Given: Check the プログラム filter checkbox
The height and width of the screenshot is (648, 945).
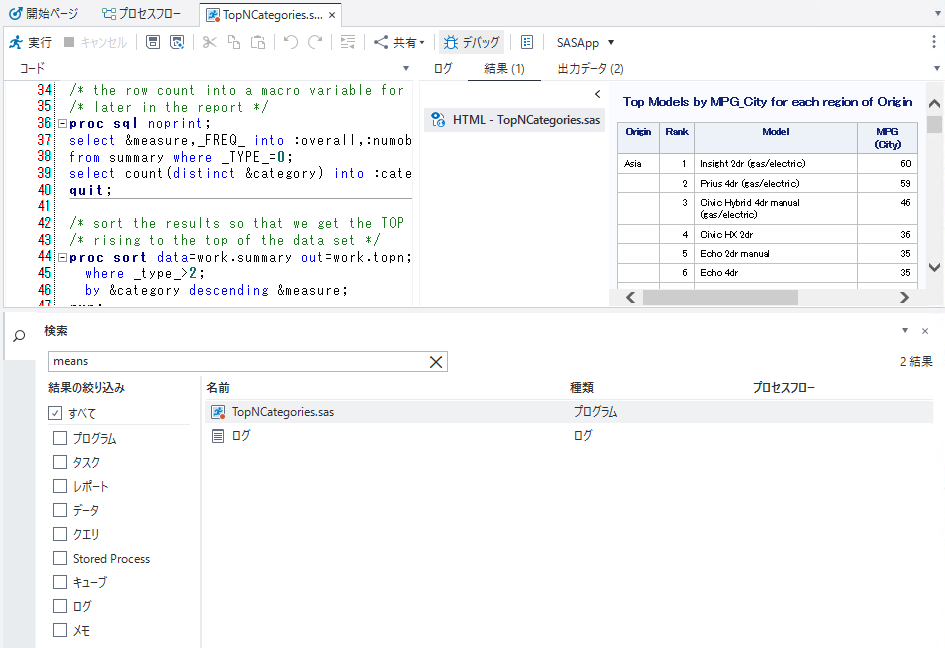Looking at the screenshot, I should [x=60, y=438].
